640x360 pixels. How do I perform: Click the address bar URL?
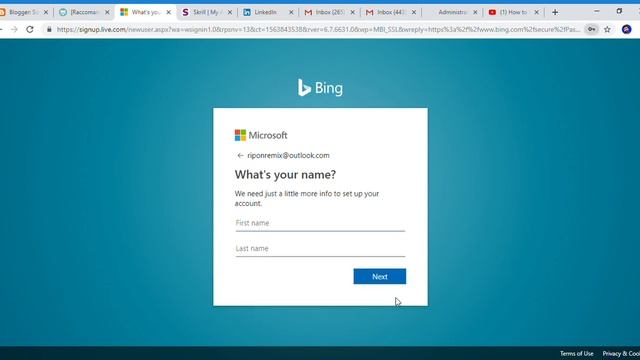pyautogui.click(x=318, y=29)
